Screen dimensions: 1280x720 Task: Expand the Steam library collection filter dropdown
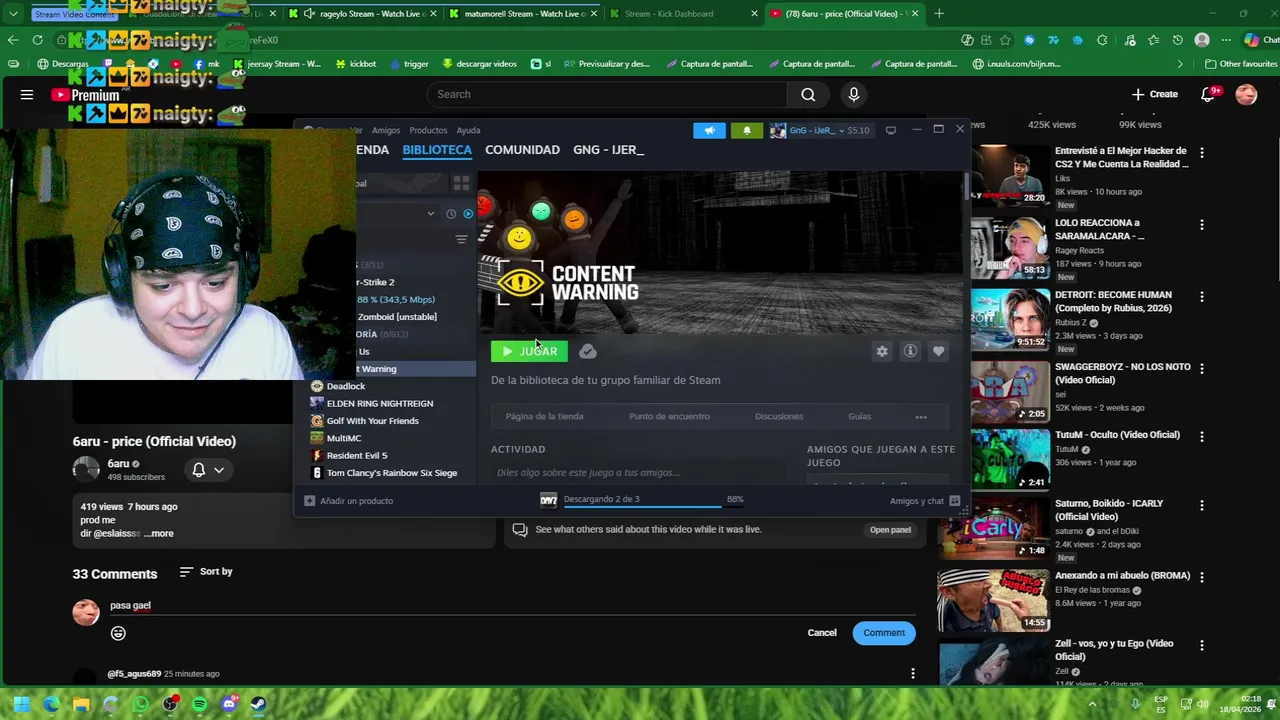[x=431, y=213]
